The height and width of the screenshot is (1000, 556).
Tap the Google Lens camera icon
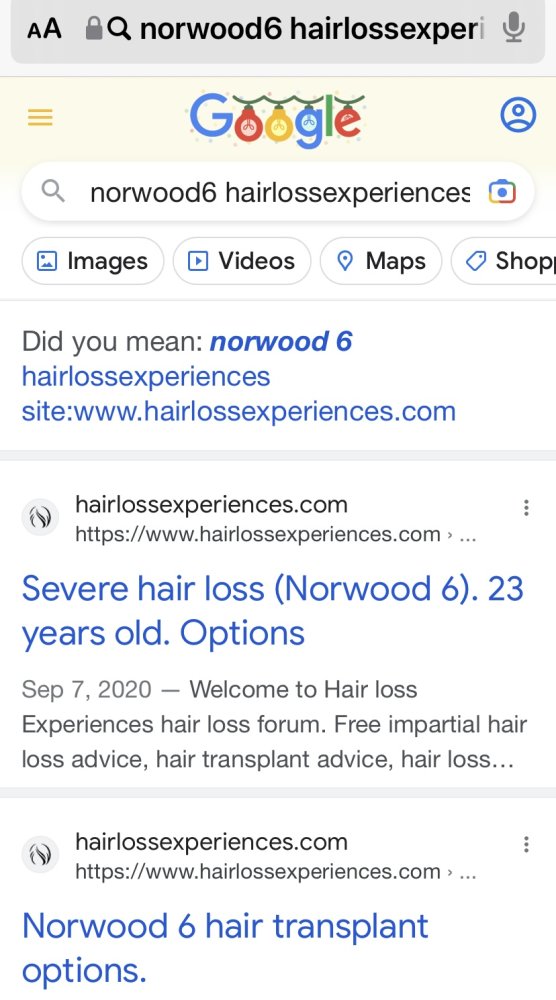point(502,192)
